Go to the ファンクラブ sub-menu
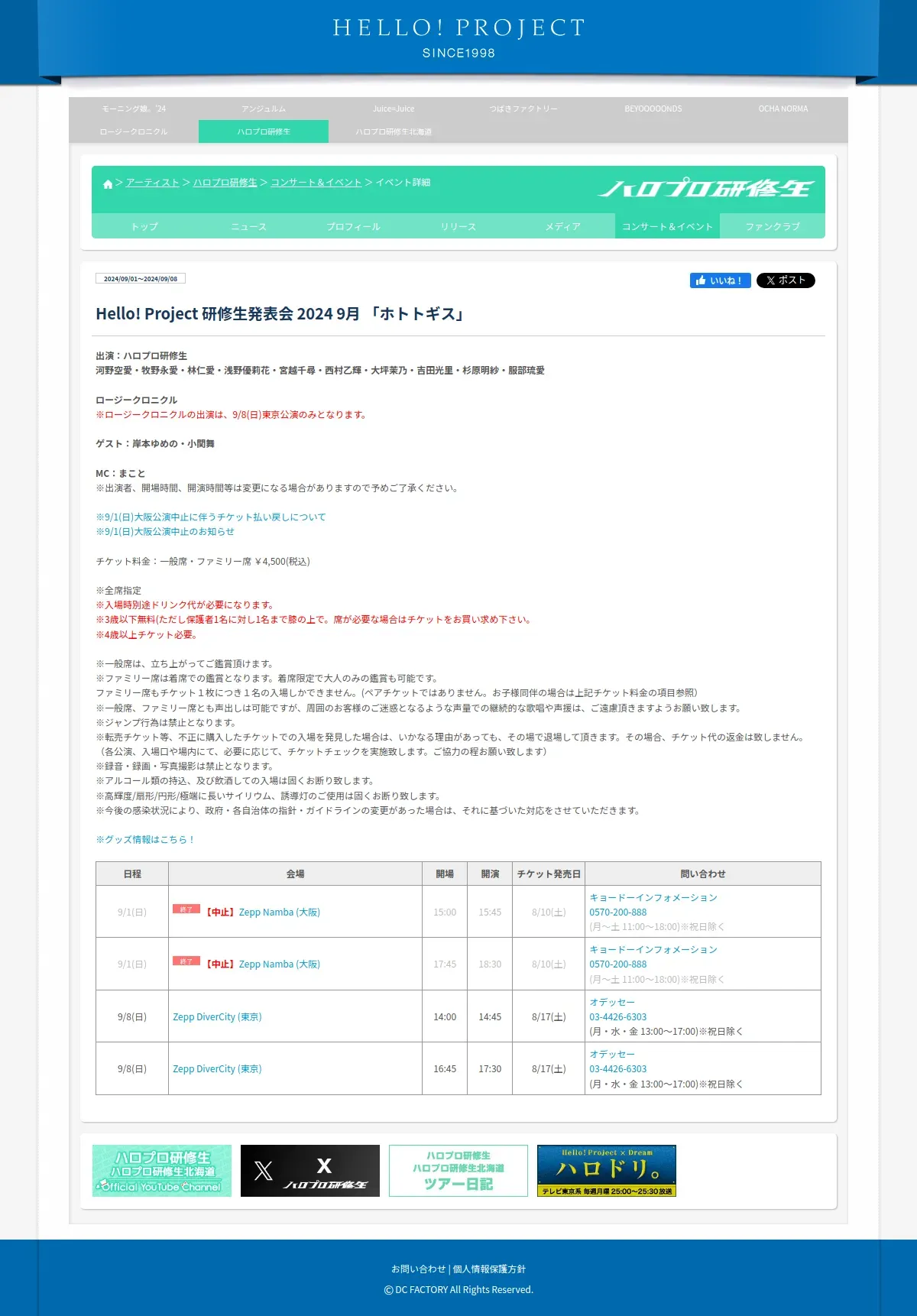The width and height of the screenshot is (917, 1316). (773, 226)
